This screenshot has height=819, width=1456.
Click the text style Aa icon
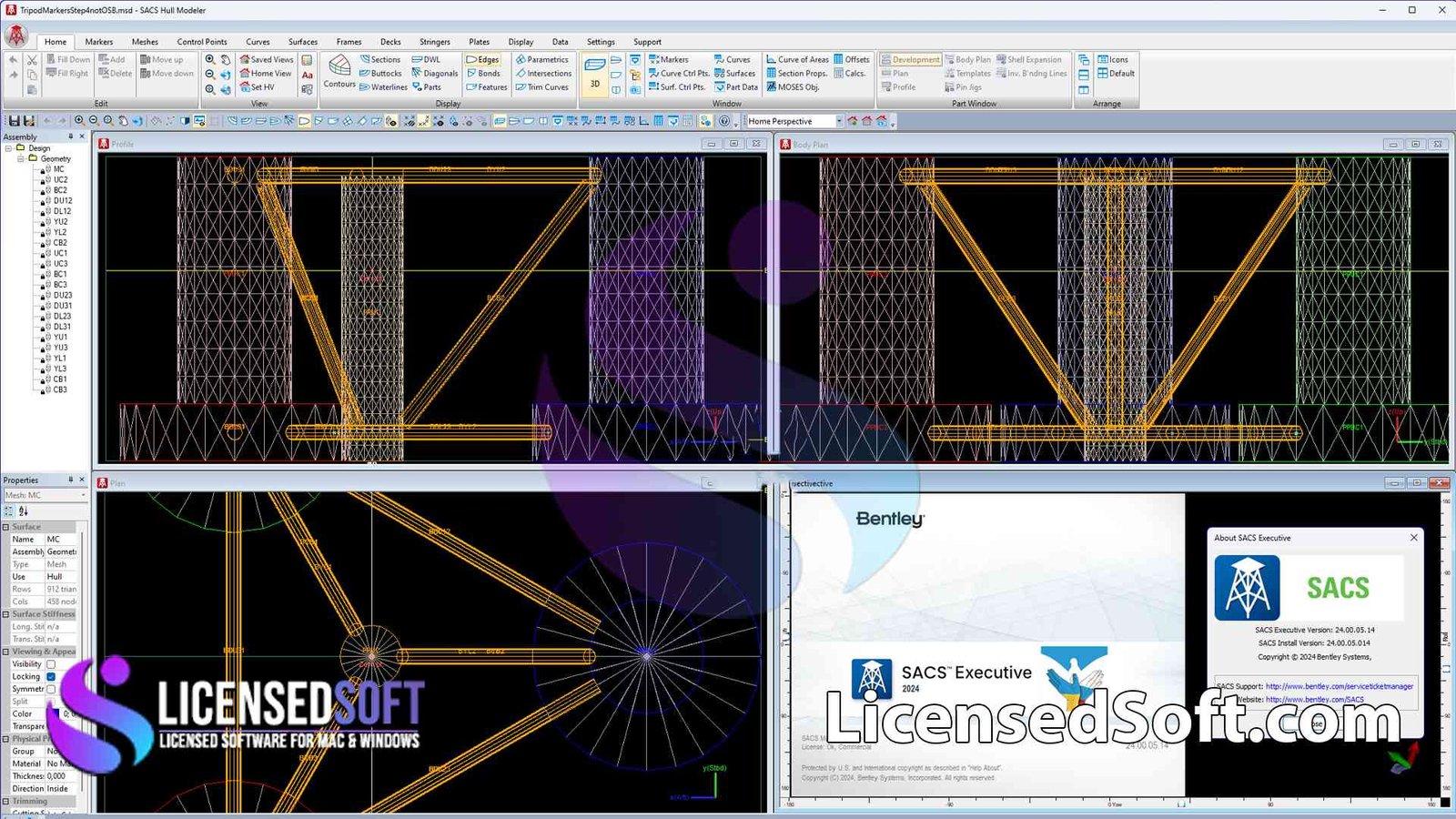[308, 75]
